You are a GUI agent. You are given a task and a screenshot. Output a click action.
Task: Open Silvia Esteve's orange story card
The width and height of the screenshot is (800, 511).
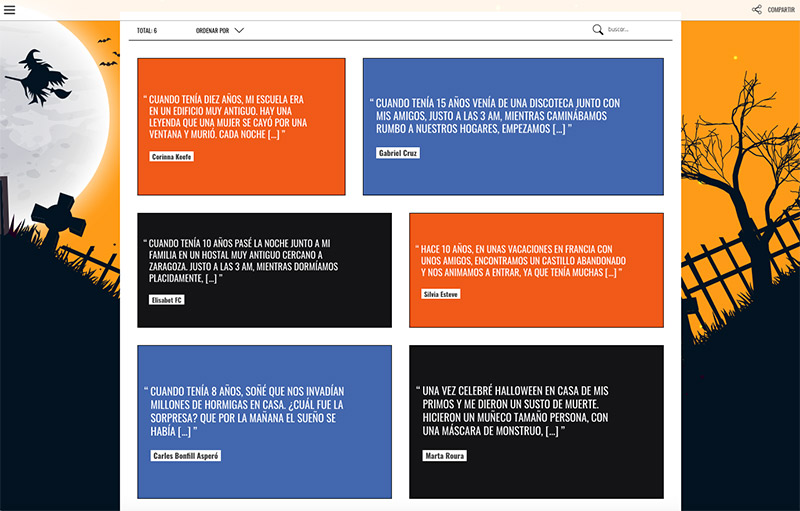tap(536, 270)
